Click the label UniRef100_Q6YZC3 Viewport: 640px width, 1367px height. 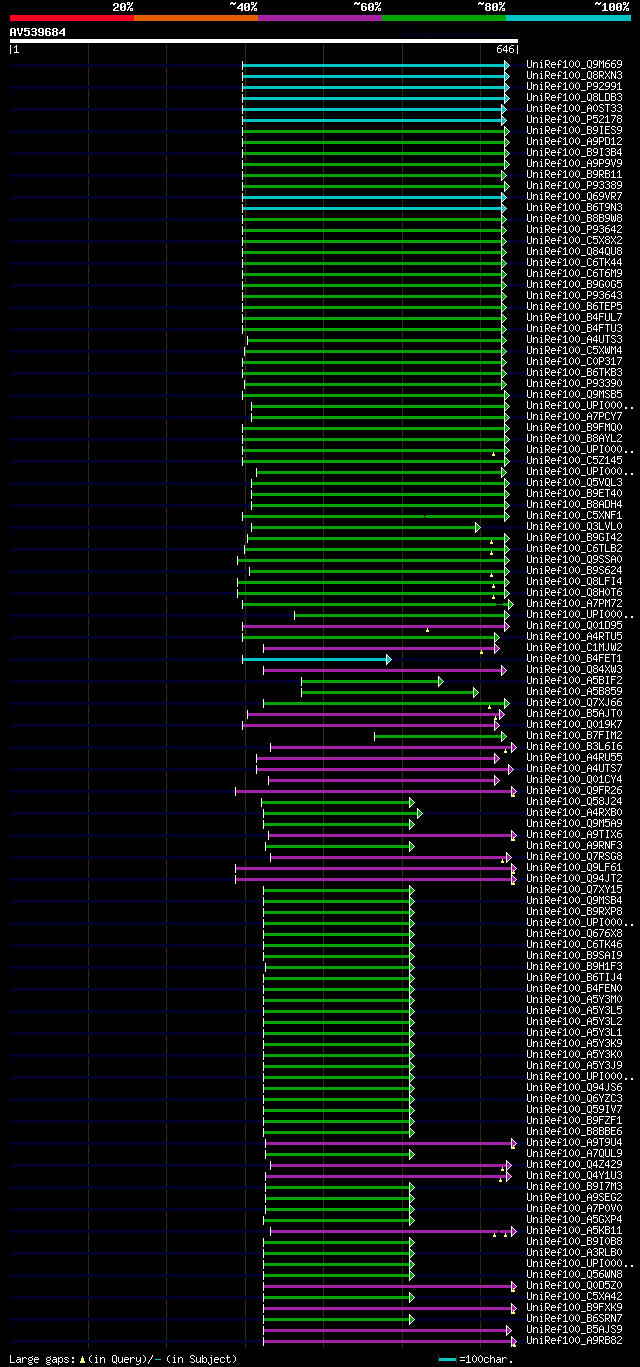[x=574, y=1099]
